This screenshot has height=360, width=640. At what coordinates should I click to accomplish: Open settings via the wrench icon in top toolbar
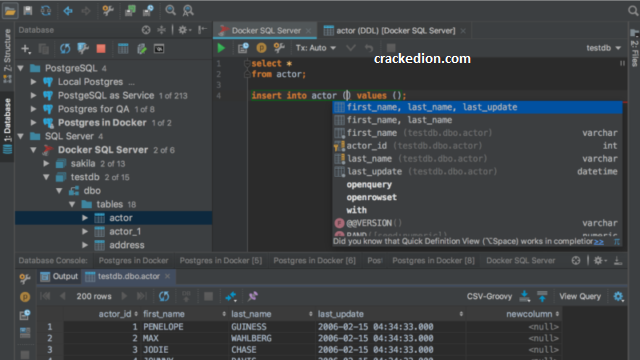coord(108,11)
